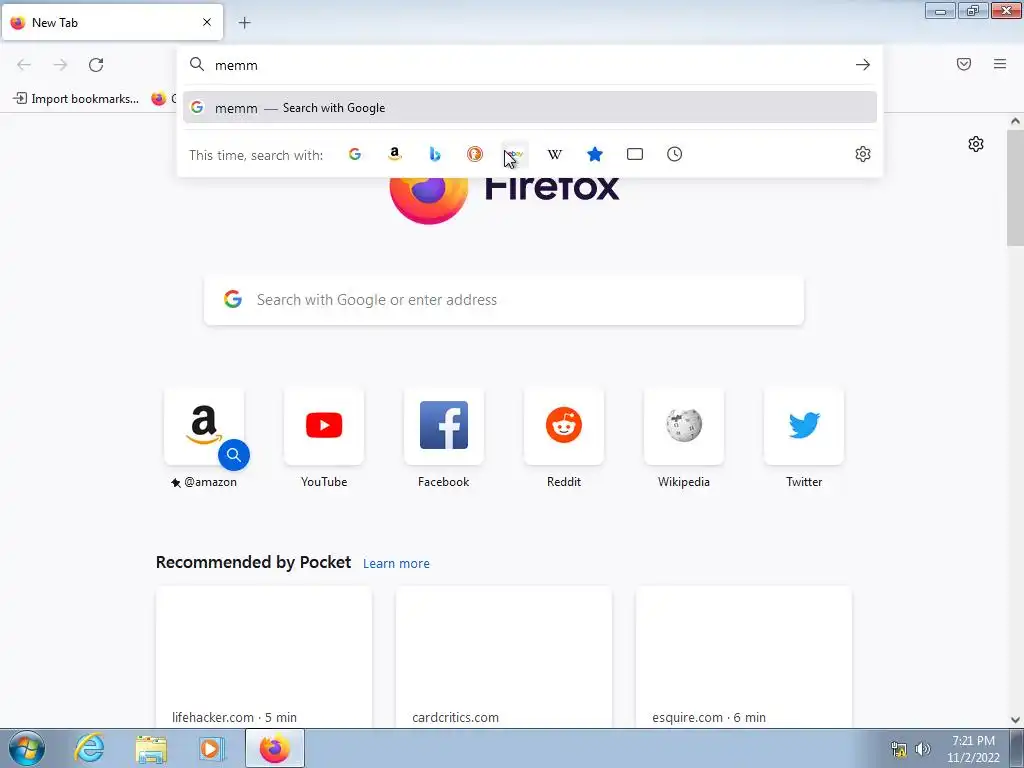Search this time with Amazon icon
The height and width of the screenshot is (768, 1024).
coord(394,154)
